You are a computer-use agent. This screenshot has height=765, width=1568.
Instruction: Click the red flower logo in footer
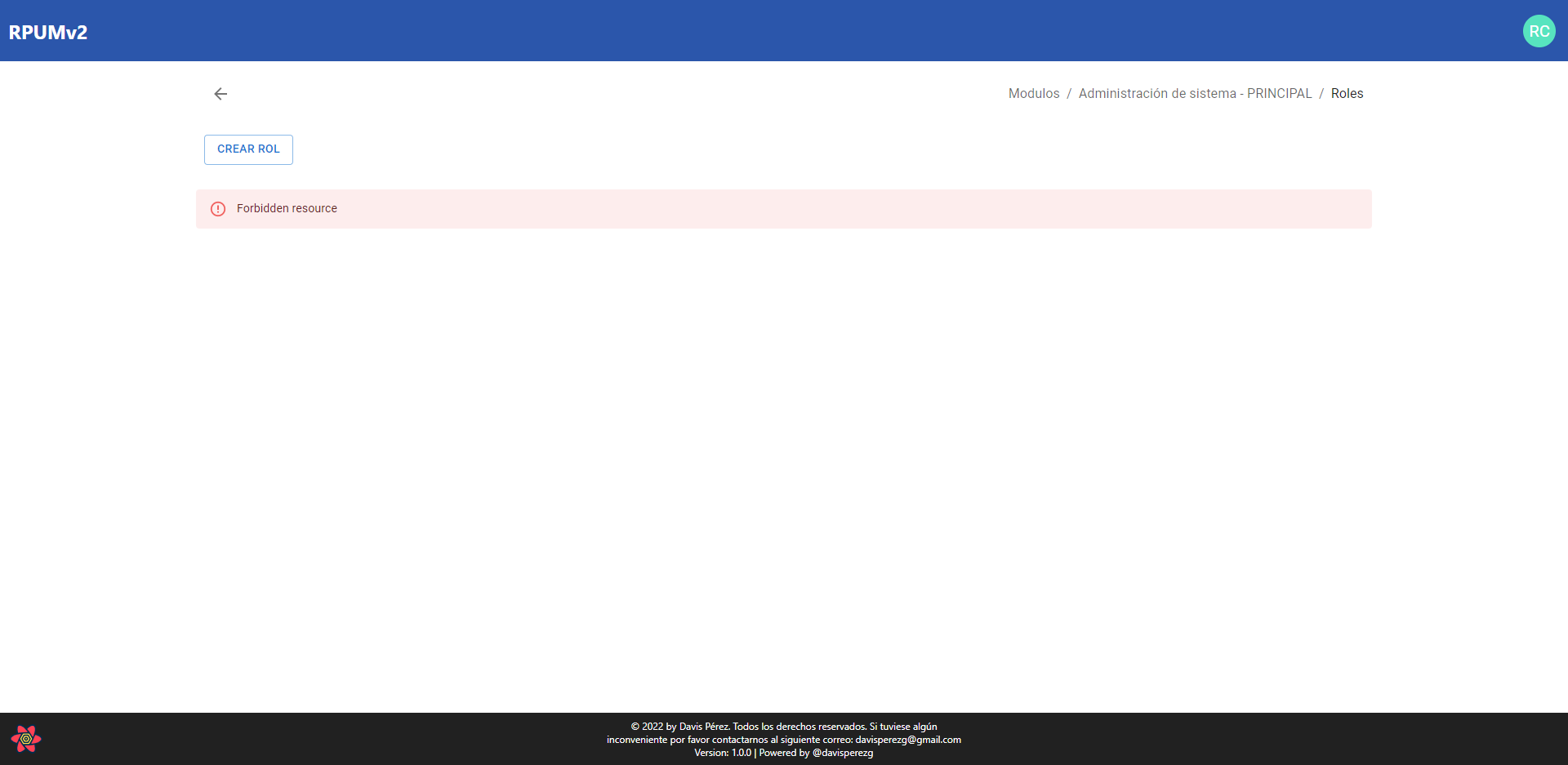click(26, 739)
